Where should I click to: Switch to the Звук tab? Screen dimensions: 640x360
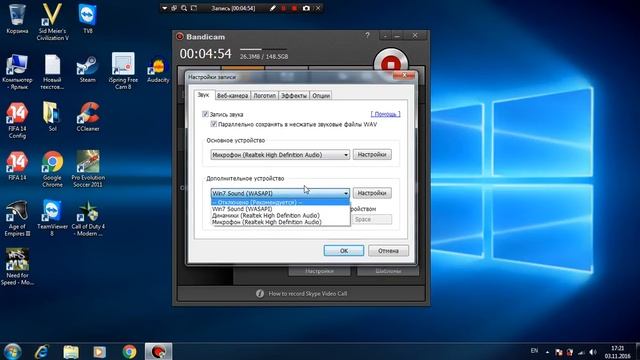203,95
